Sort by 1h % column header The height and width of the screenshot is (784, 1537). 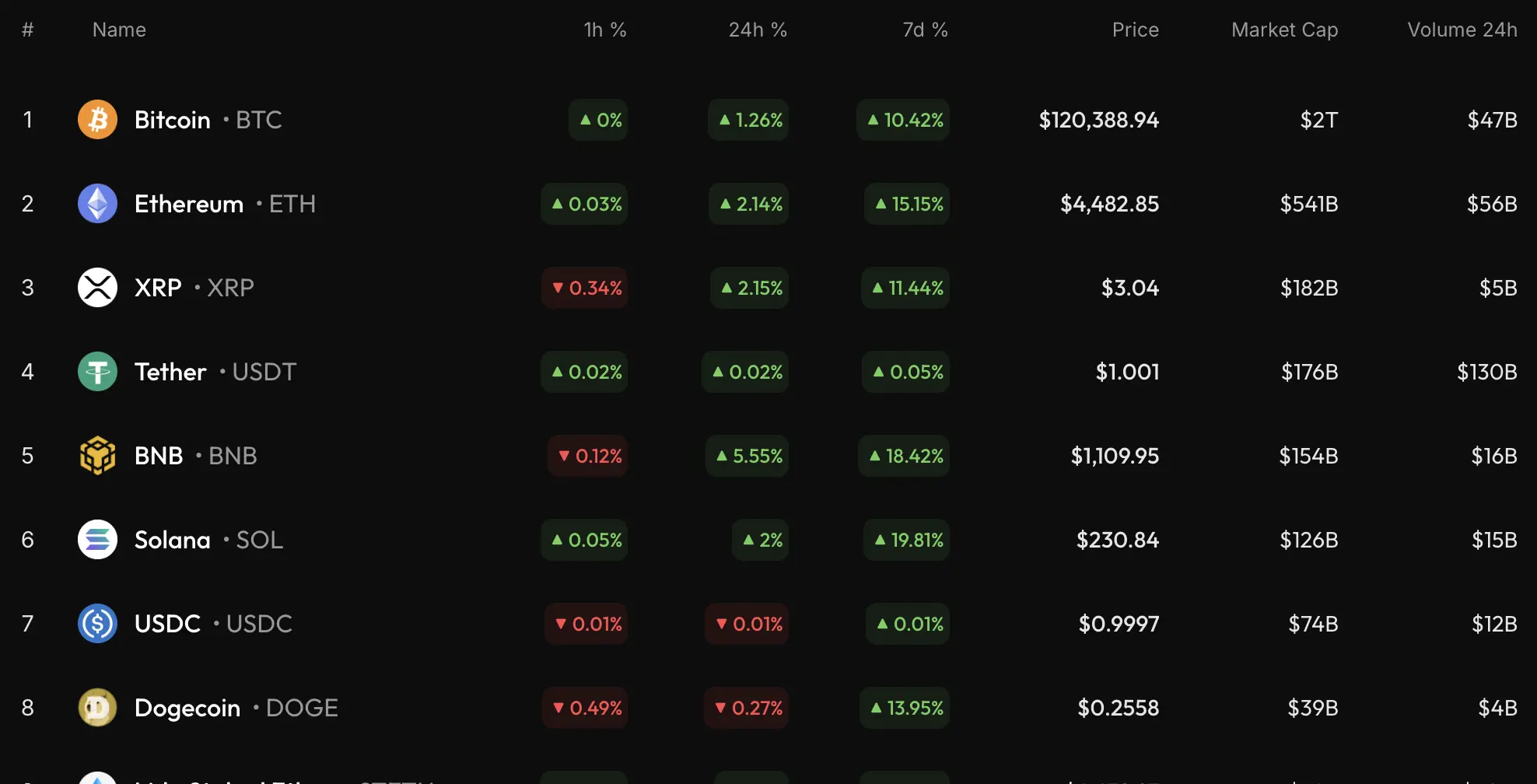pos(604,30)
